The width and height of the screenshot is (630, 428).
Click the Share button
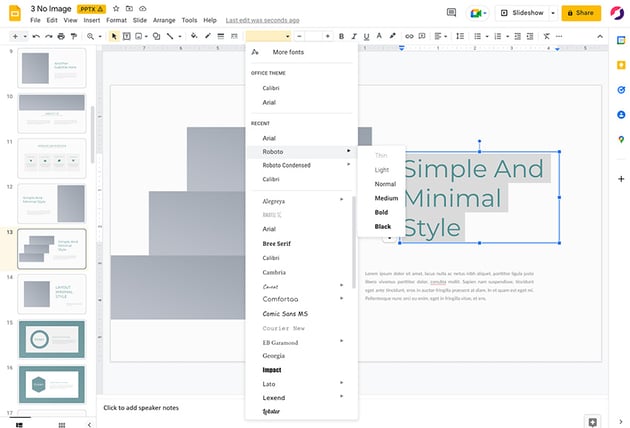(x=581, y=13)
